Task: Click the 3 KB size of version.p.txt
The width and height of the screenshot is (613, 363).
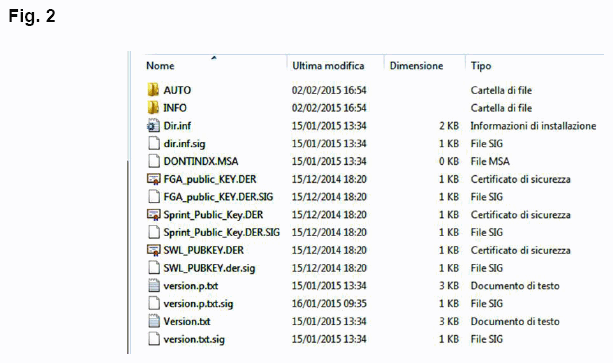Action: pyautogui.click(x=449, y=286)
